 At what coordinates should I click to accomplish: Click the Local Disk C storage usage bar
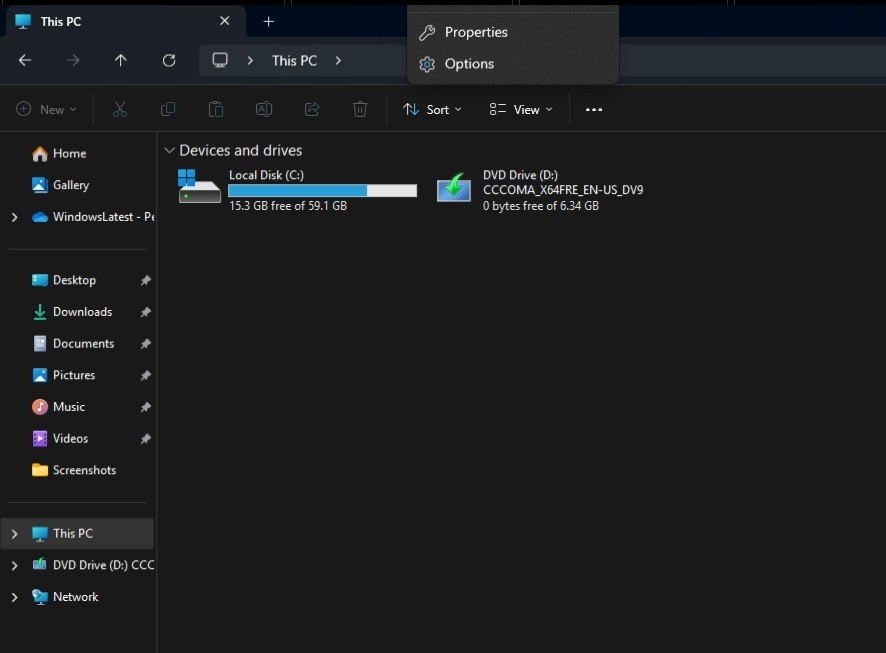pyautogui.click(x=322, y=190)
